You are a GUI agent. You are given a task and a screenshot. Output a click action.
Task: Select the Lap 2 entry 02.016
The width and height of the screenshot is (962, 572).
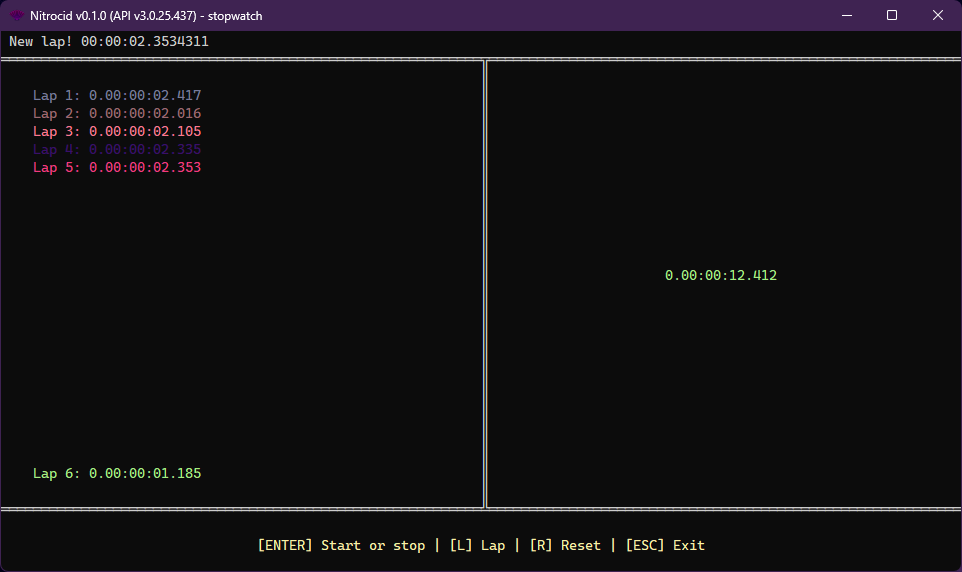coord(117,113)
